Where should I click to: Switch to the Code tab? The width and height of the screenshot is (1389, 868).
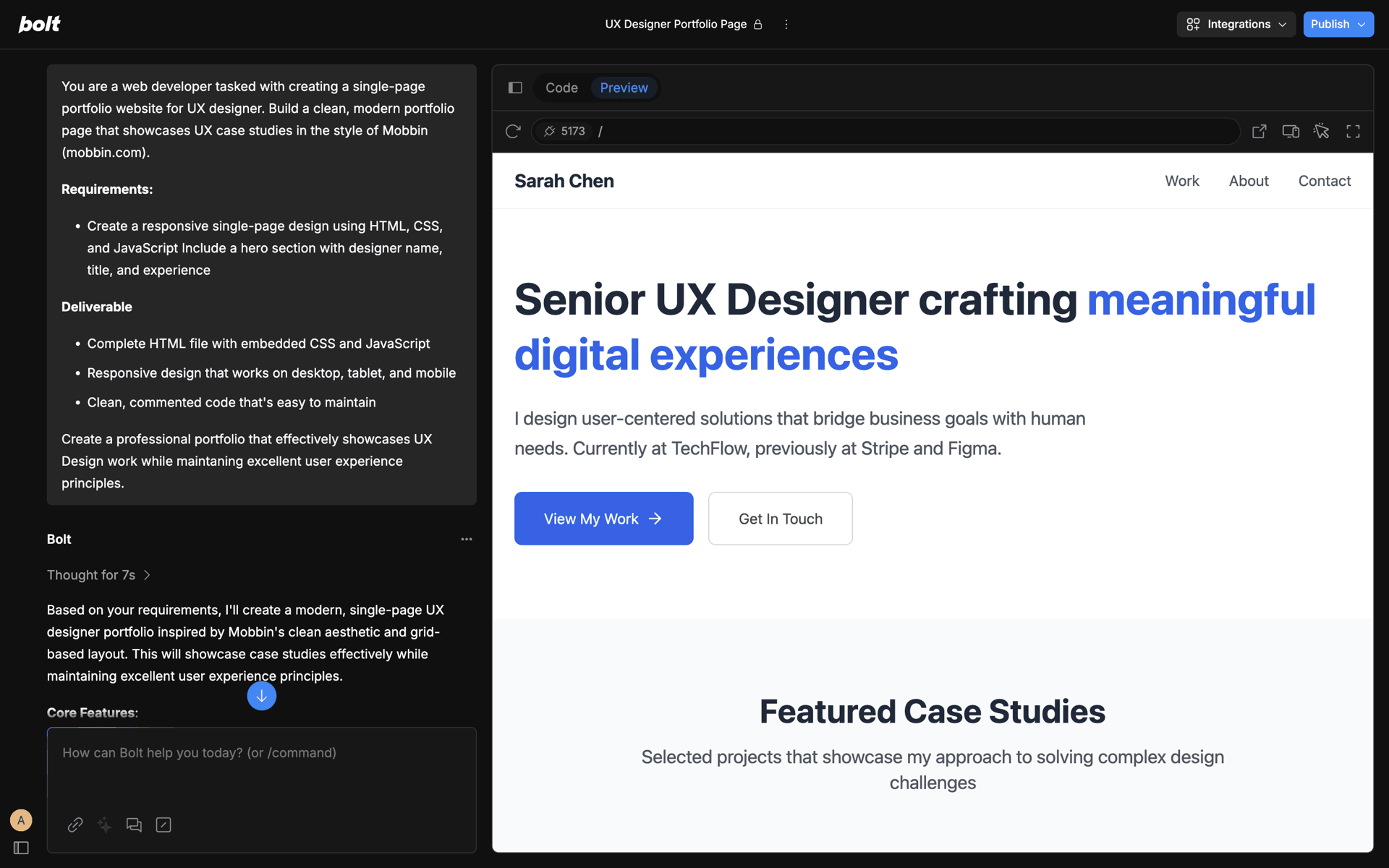(x=561, y=88)
